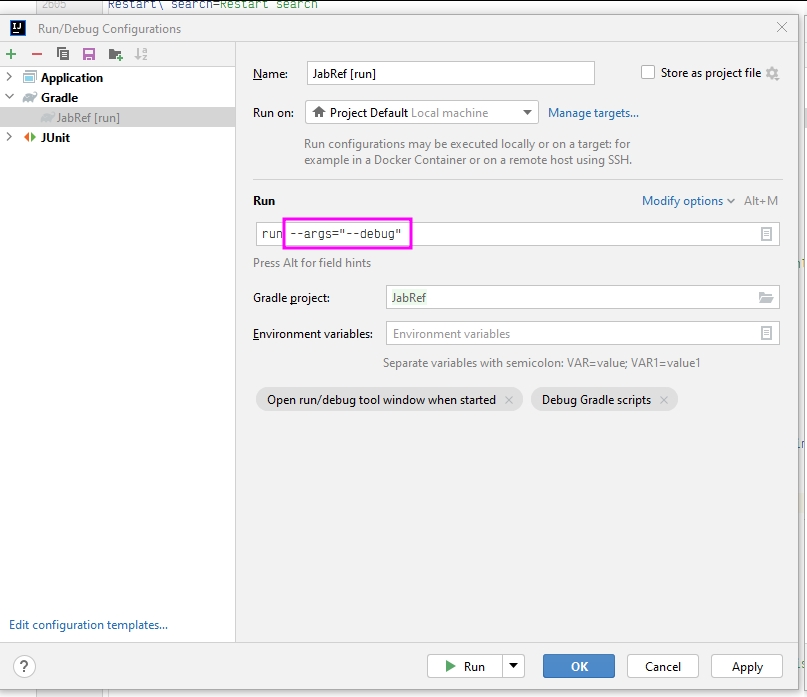Browse for the Gradle project folder

click(x=766, y=298)
